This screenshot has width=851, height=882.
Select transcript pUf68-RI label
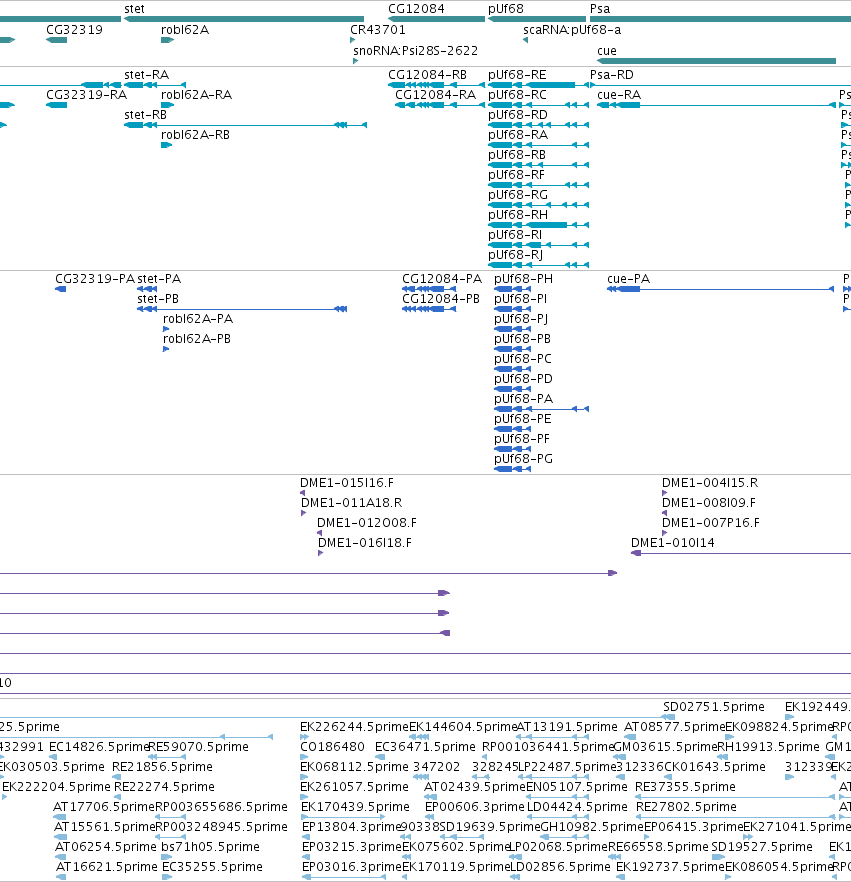point(515,234)
